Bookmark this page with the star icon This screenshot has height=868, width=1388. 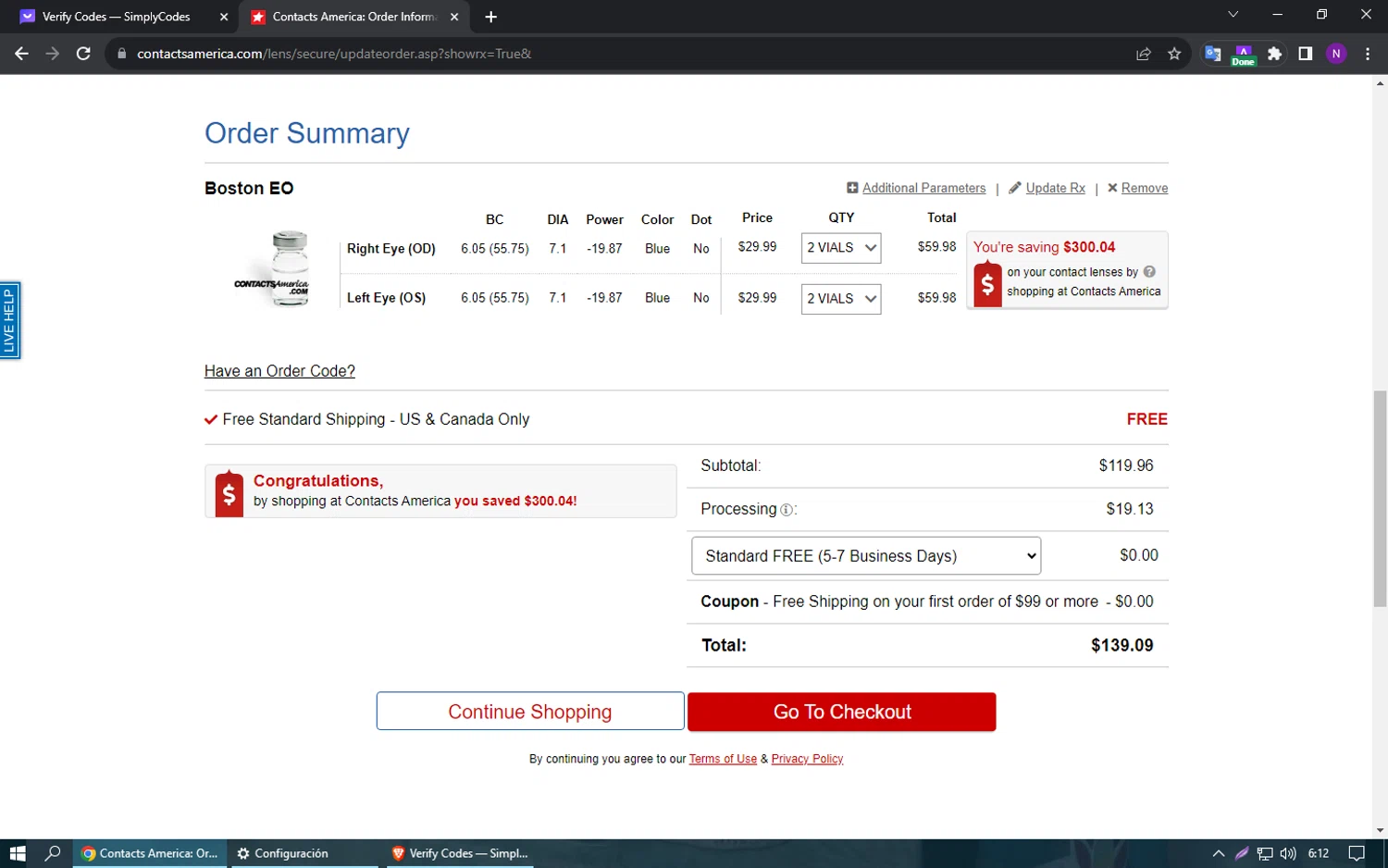click(1174, 54)
